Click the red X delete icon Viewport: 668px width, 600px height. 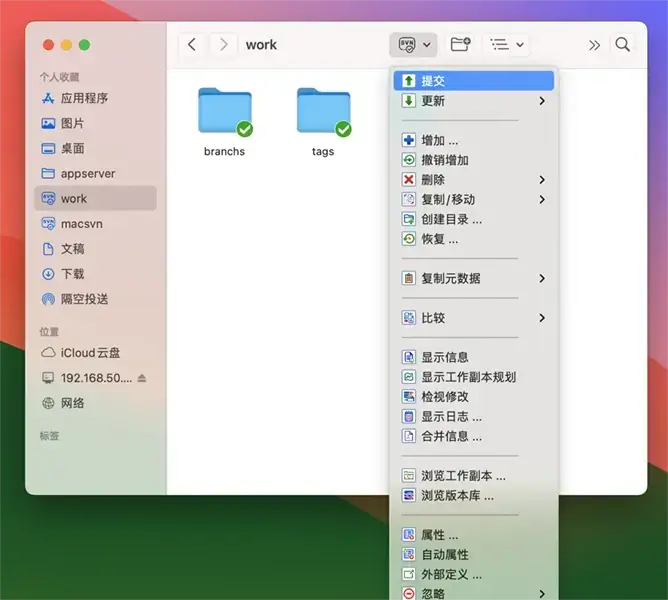pyautogui.click(x=409, y=180)
